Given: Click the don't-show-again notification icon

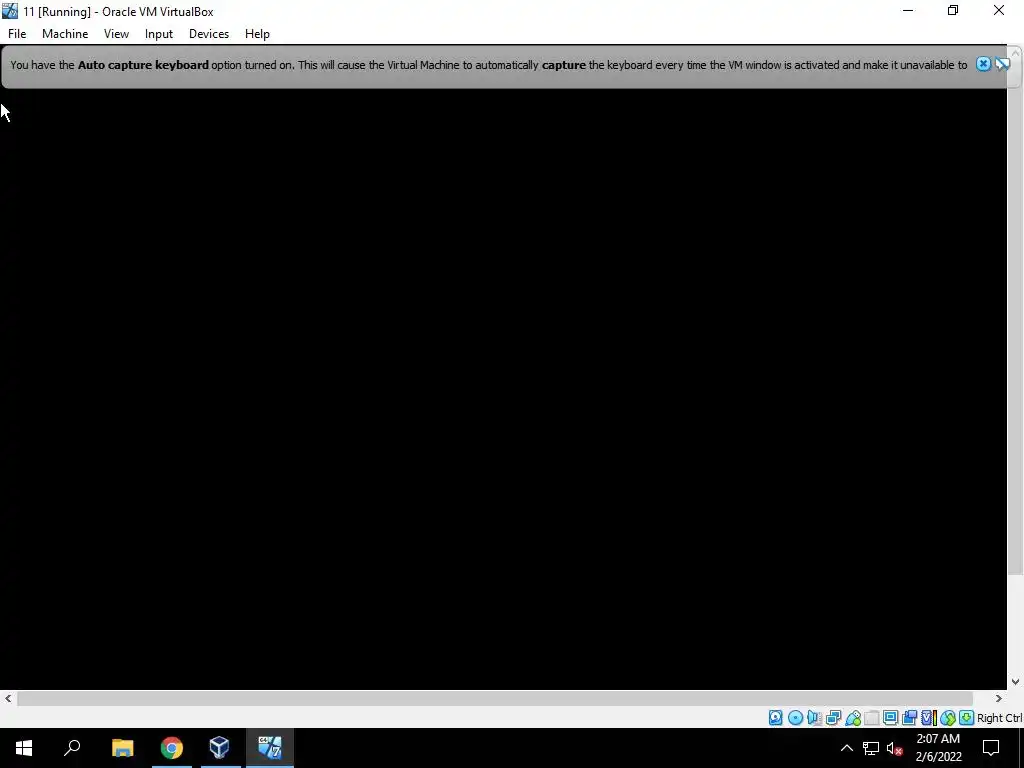Looking at the screenshot, I should coord(1002,64).
